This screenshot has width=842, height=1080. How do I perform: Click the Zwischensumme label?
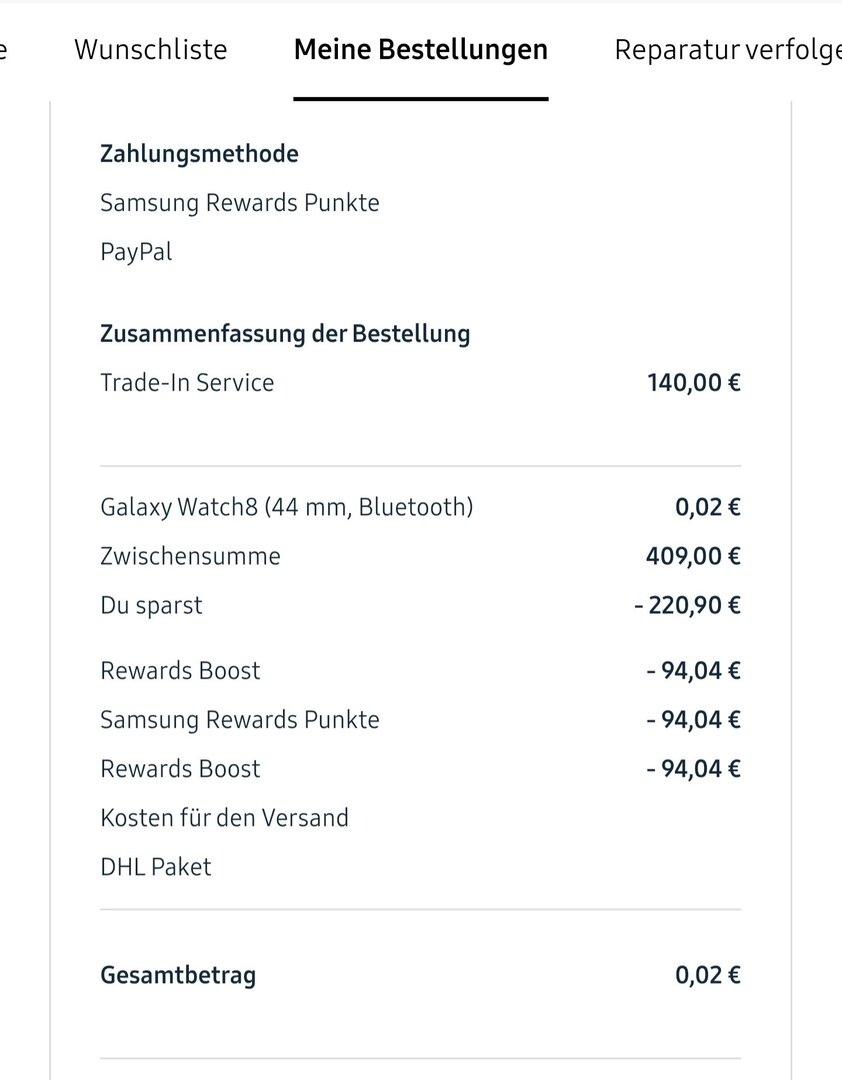point(190,556)
